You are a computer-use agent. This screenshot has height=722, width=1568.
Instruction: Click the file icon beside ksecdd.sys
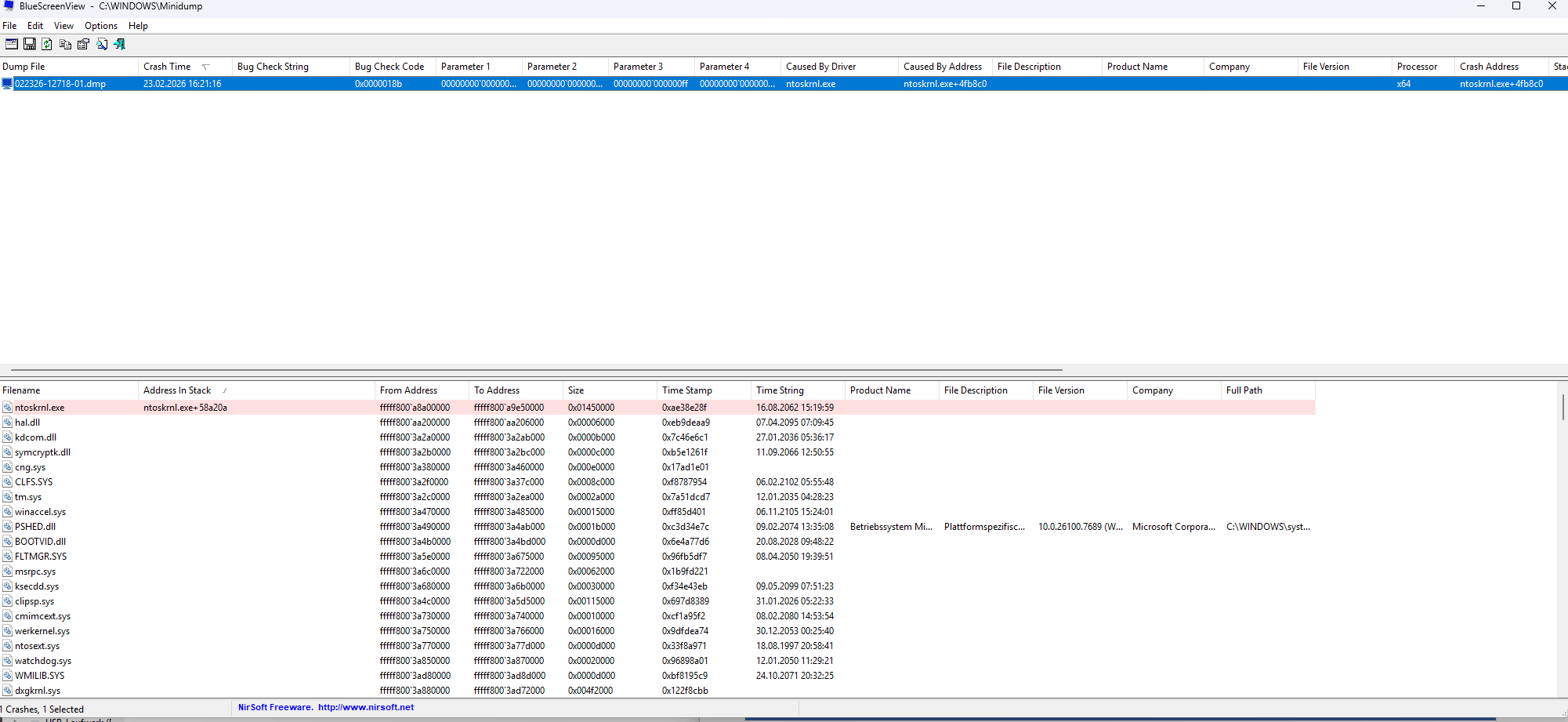click(x=7, y=586)
